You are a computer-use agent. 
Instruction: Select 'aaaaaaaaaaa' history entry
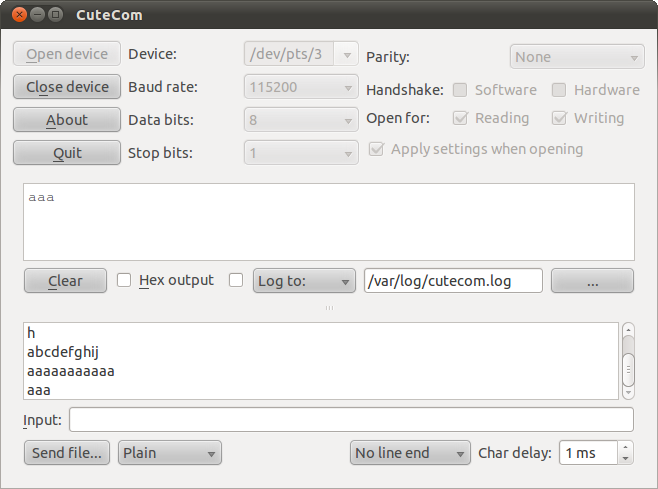[71, 370]
